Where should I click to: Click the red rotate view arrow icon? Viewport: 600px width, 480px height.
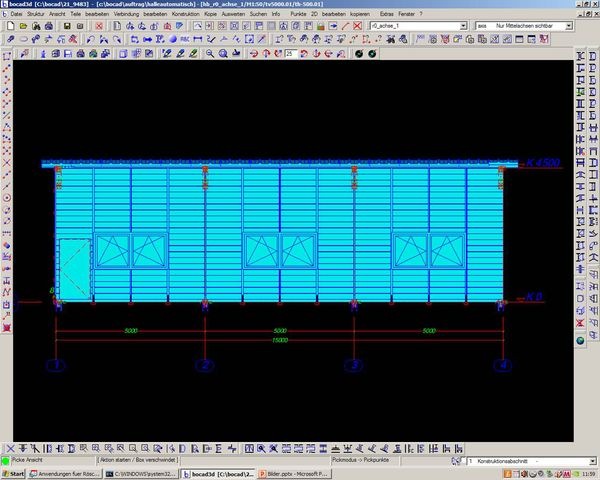click(x=253, y=53)
